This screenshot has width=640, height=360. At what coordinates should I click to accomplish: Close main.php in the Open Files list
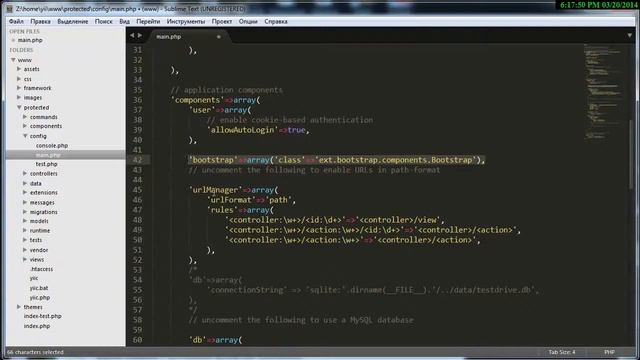click(13, 40)
